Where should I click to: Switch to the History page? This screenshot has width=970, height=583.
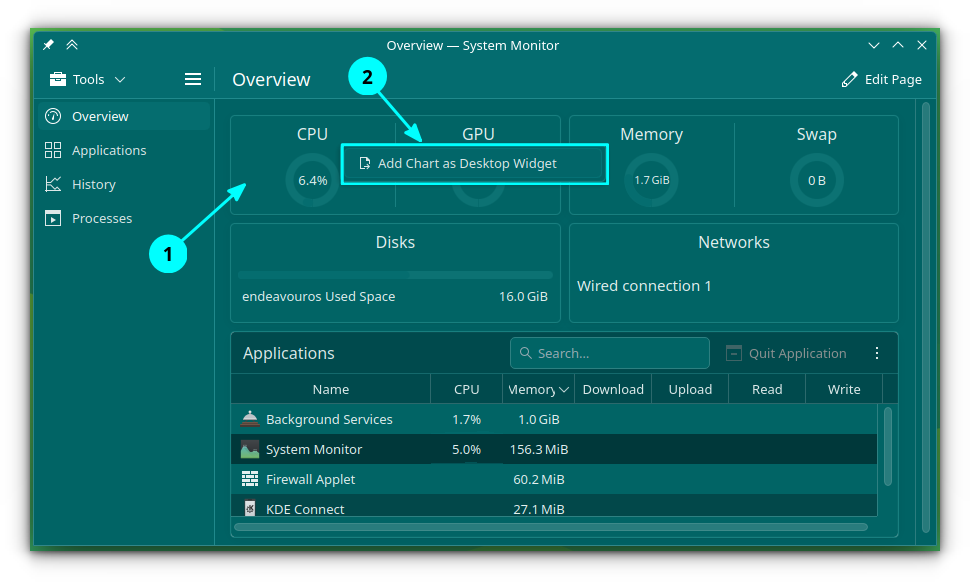click(x=93, y=184)
